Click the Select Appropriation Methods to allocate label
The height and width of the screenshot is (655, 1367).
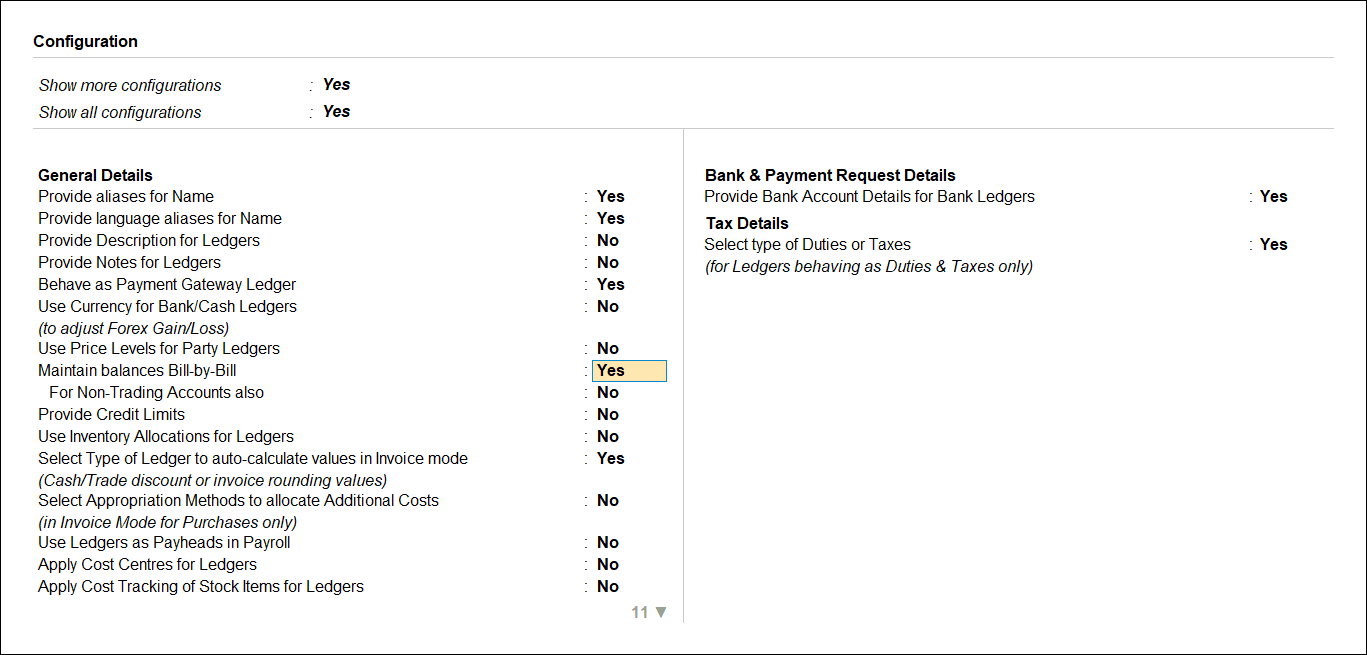point(239,501)
